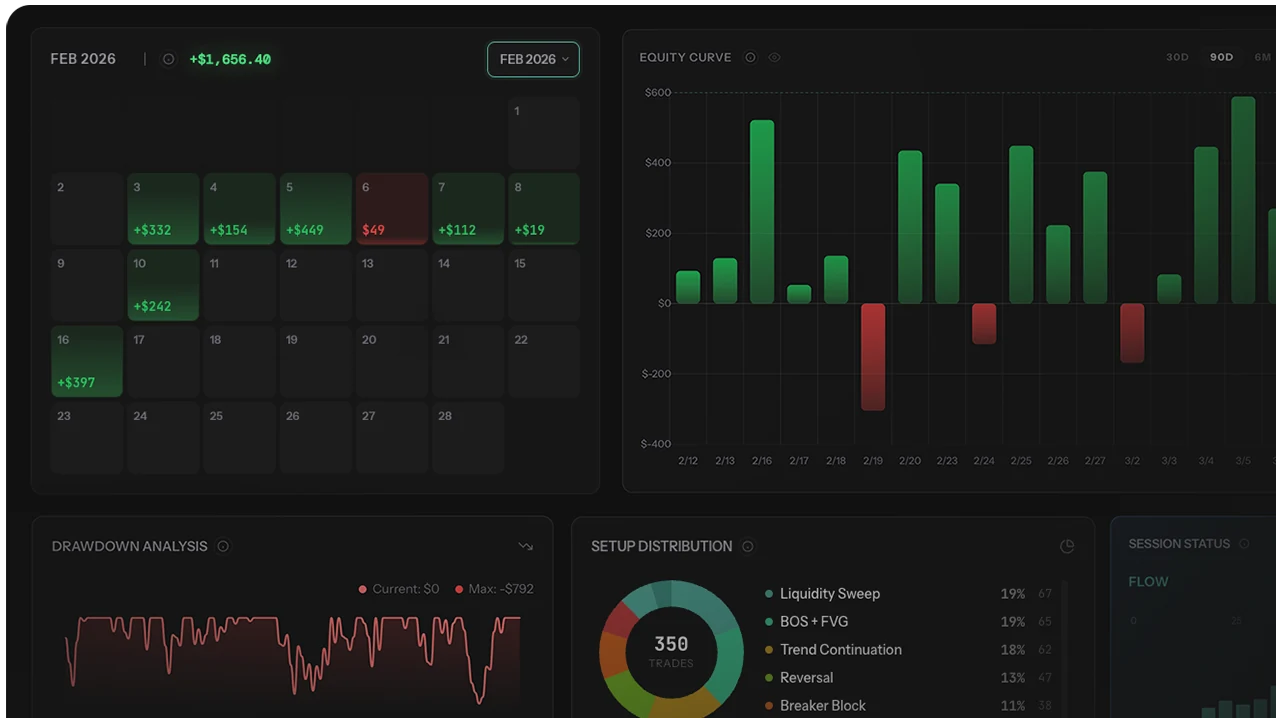The height and width of the screenshot is (718, 1276).
Task: Open the FEB 2026 month selector dropdown
Action: (533, 59)
